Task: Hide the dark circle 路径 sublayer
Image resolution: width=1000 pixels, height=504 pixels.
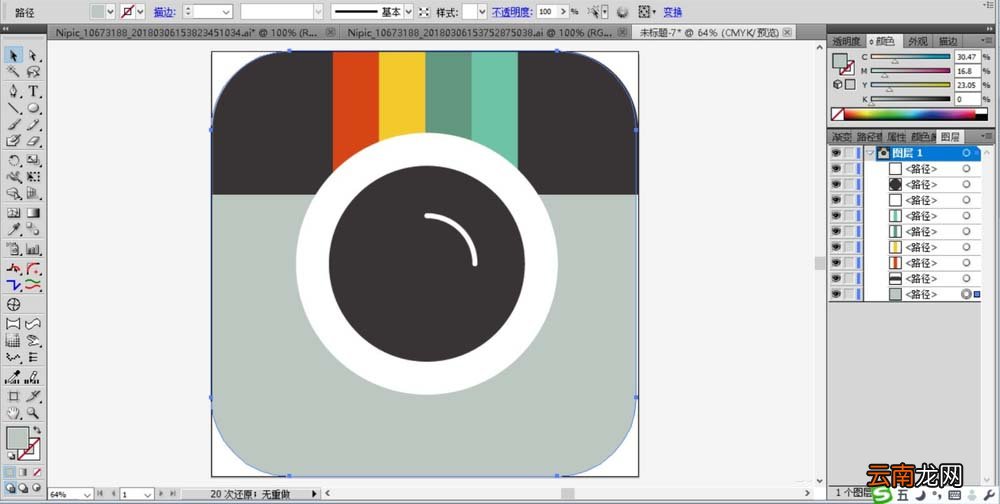Action: [x=835, y=184]
